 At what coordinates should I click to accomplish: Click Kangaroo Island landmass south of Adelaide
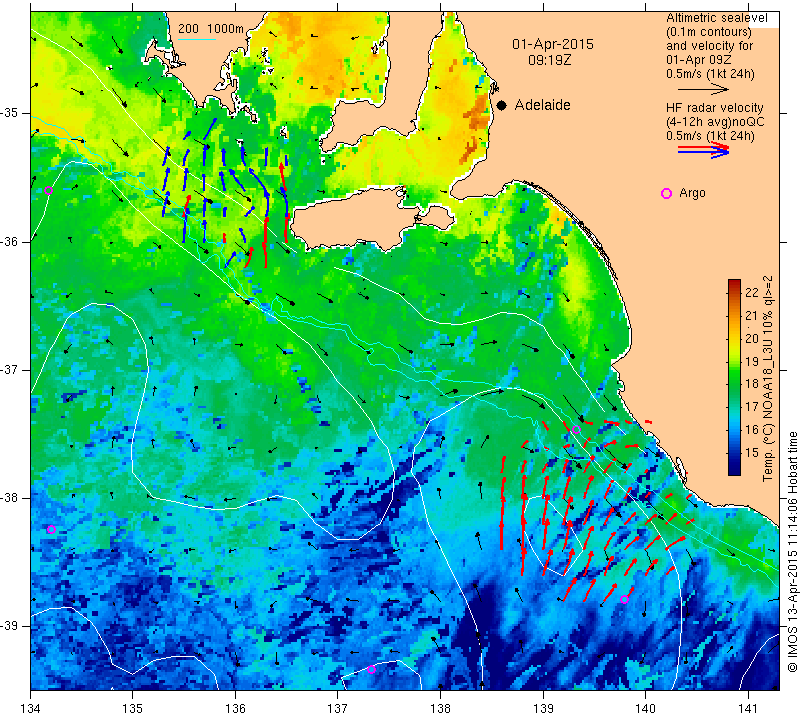[357, 219]
